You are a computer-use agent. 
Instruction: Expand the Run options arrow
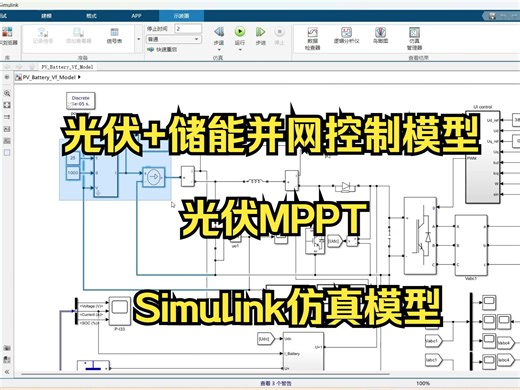tap(240, 50)
